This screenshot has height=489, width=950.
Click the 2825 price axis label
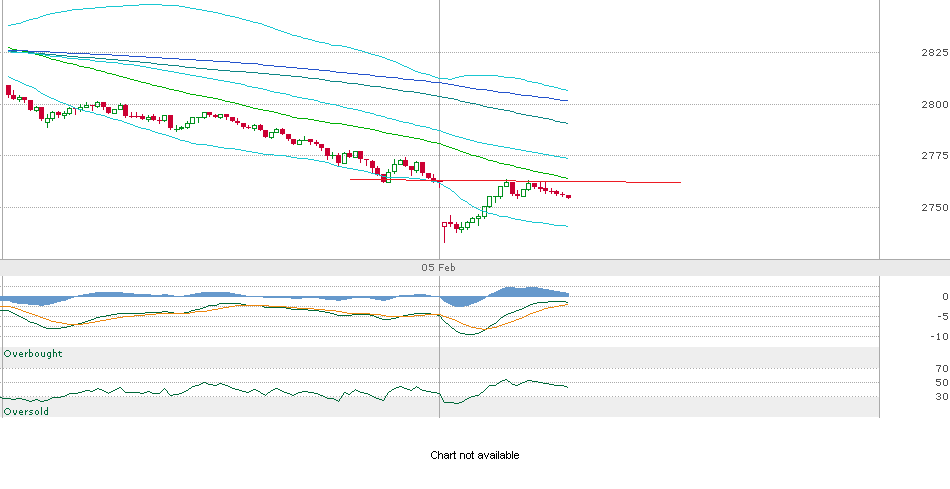click(934, 52)
